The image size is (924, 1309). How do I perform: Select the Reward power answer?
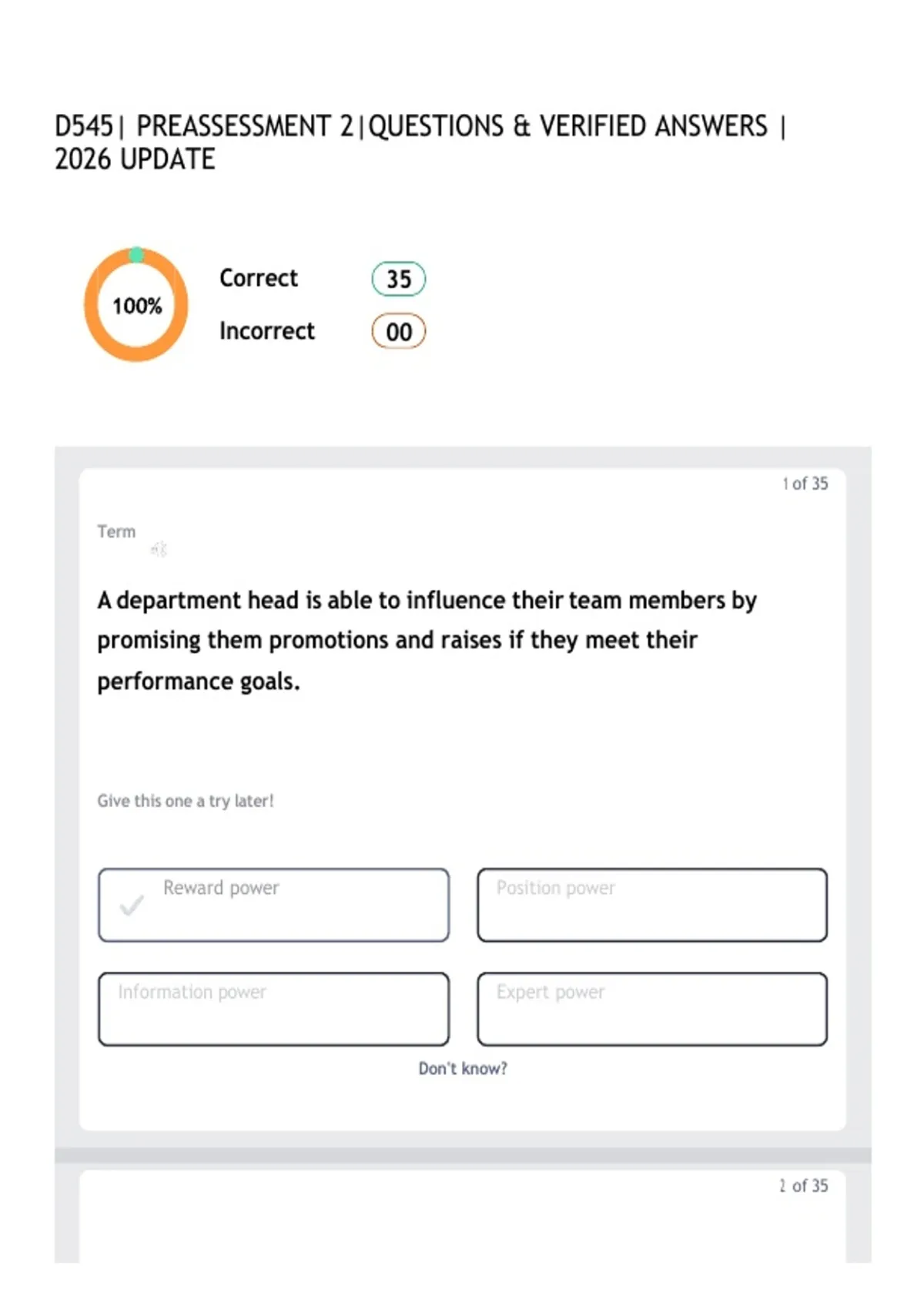pos(273,905)
